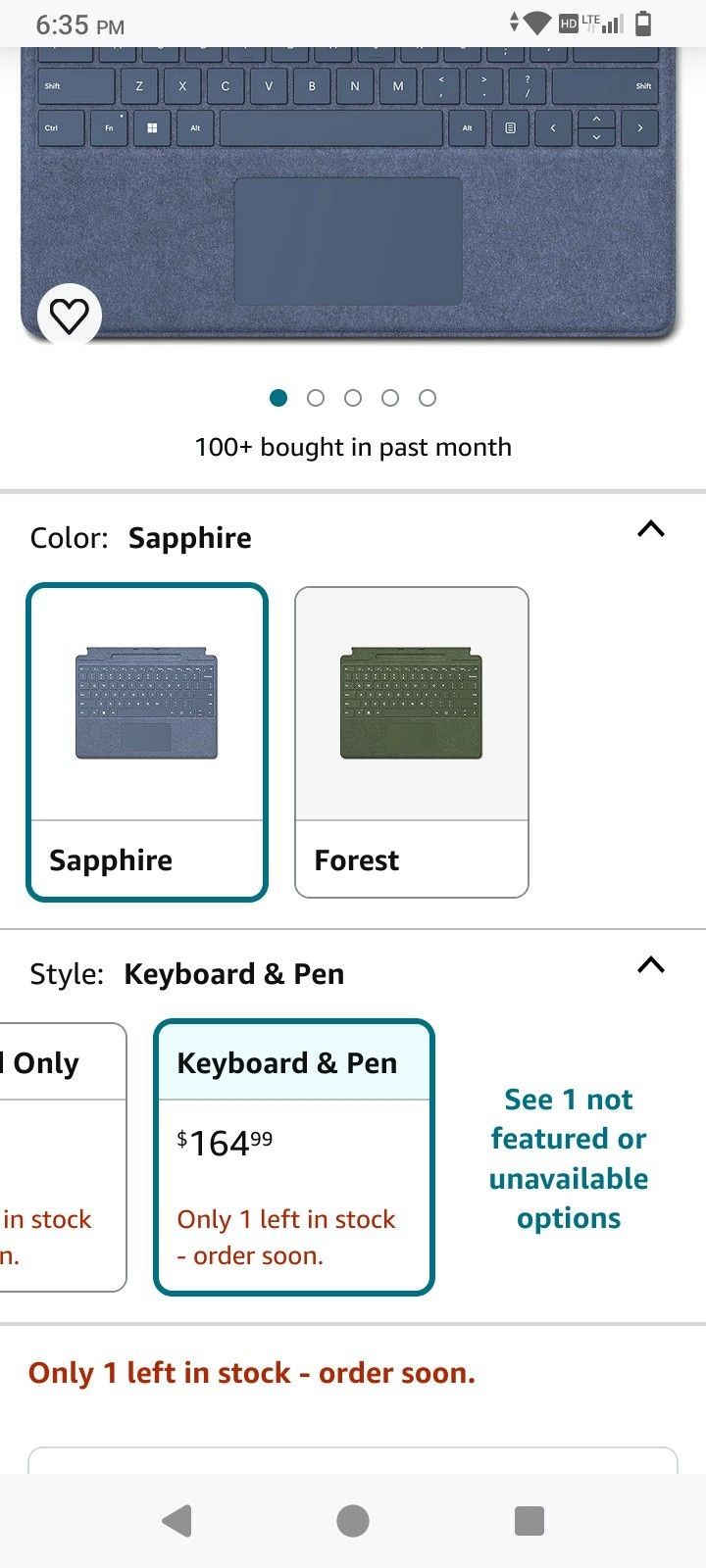This screenshot has height=1568, width=706.
Task: Select the Sapphire color option
Action: 147,742
